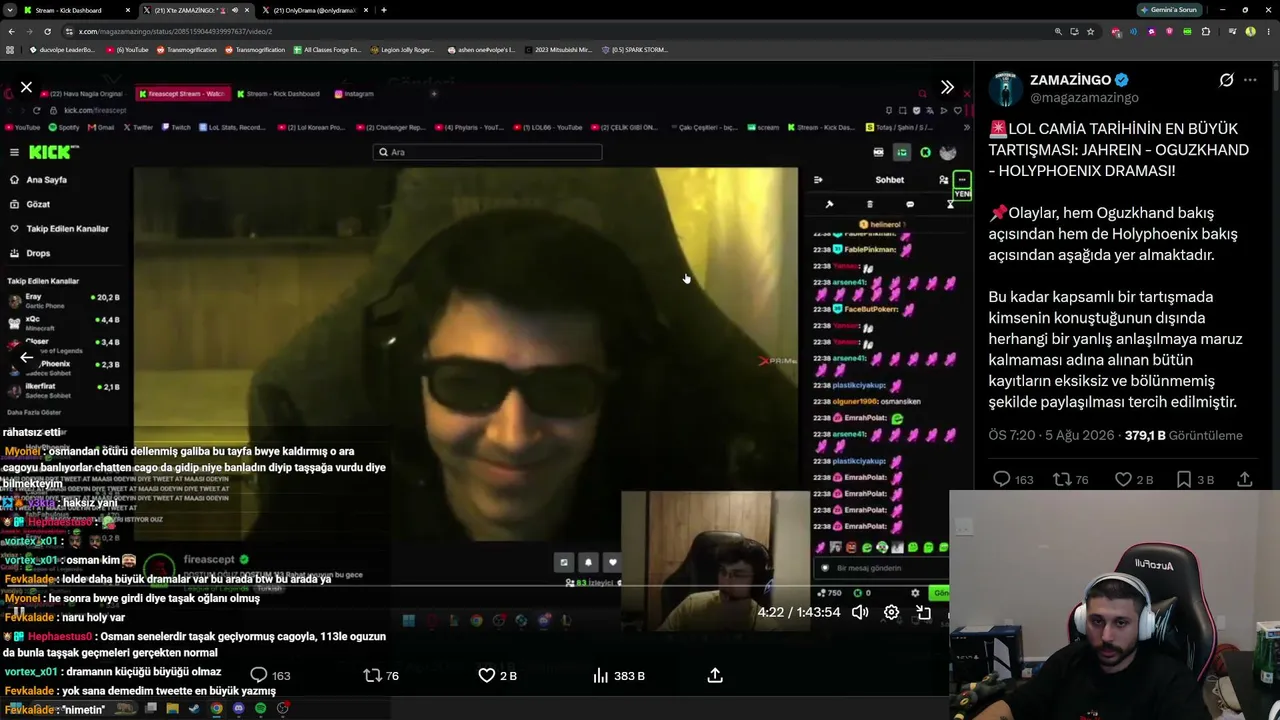Repost using the icon under the video
The height and width of the screenshot is (720, 1280).
[372, 675]
